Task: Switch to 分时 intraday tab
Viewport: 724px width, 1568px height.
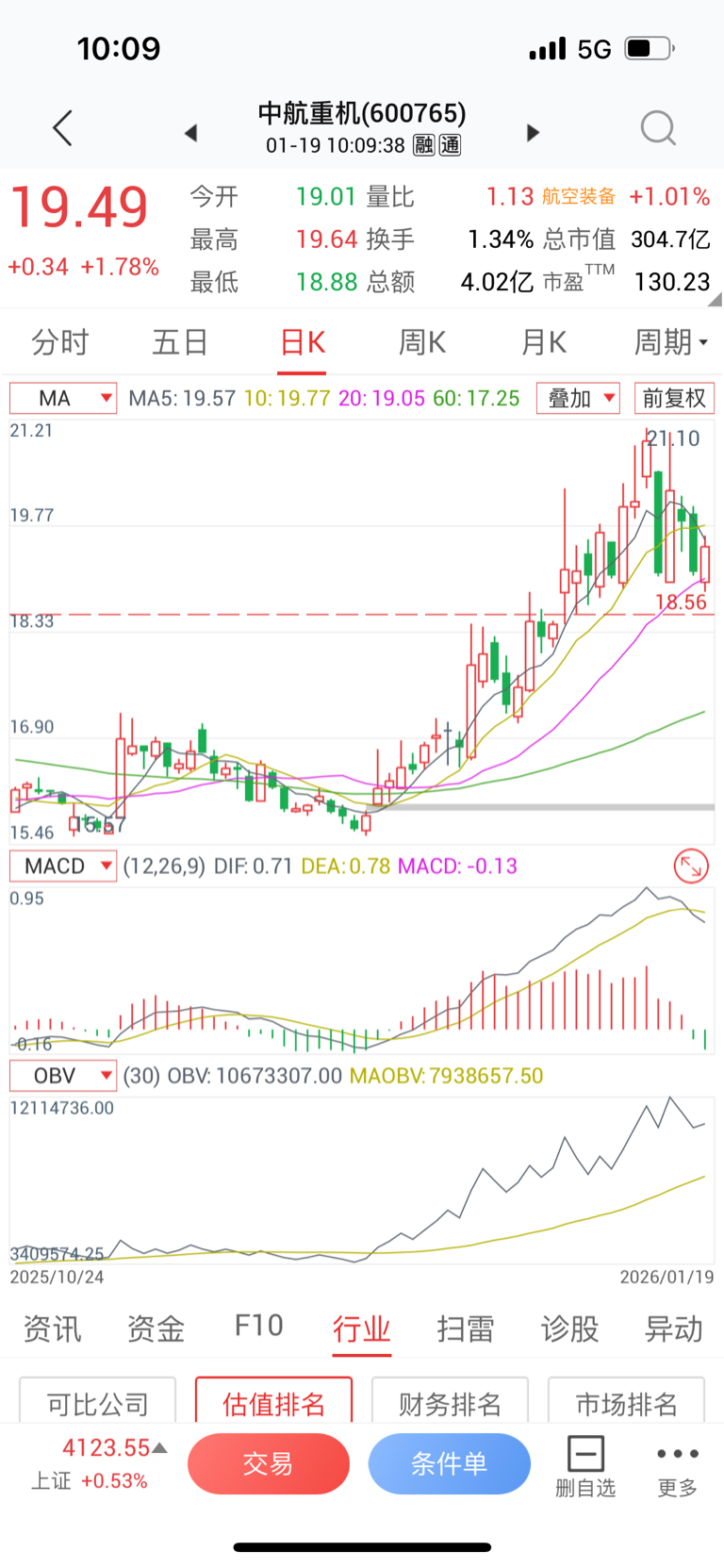Action: [x=59, y=342]
